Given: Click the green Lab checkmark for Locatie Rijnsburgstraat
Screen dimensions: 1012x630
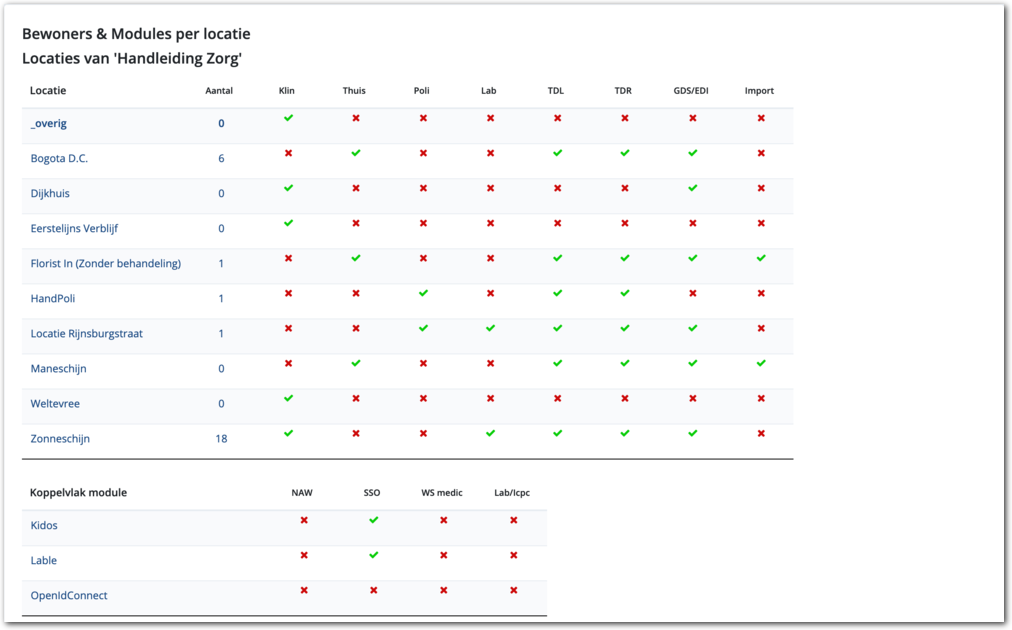Looking at the screenshot, I should (490, 328).
